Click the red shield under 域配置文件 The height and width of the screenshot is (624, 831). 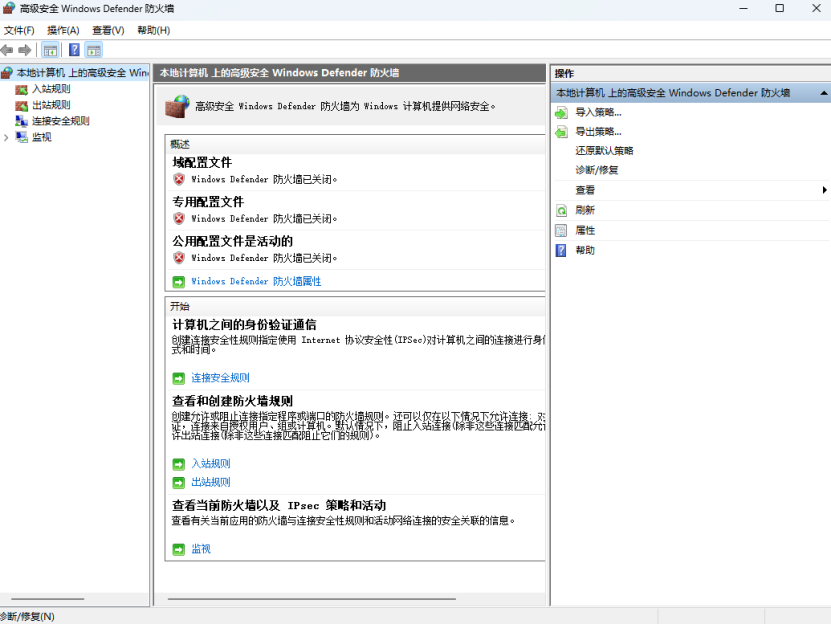[179, 179]
